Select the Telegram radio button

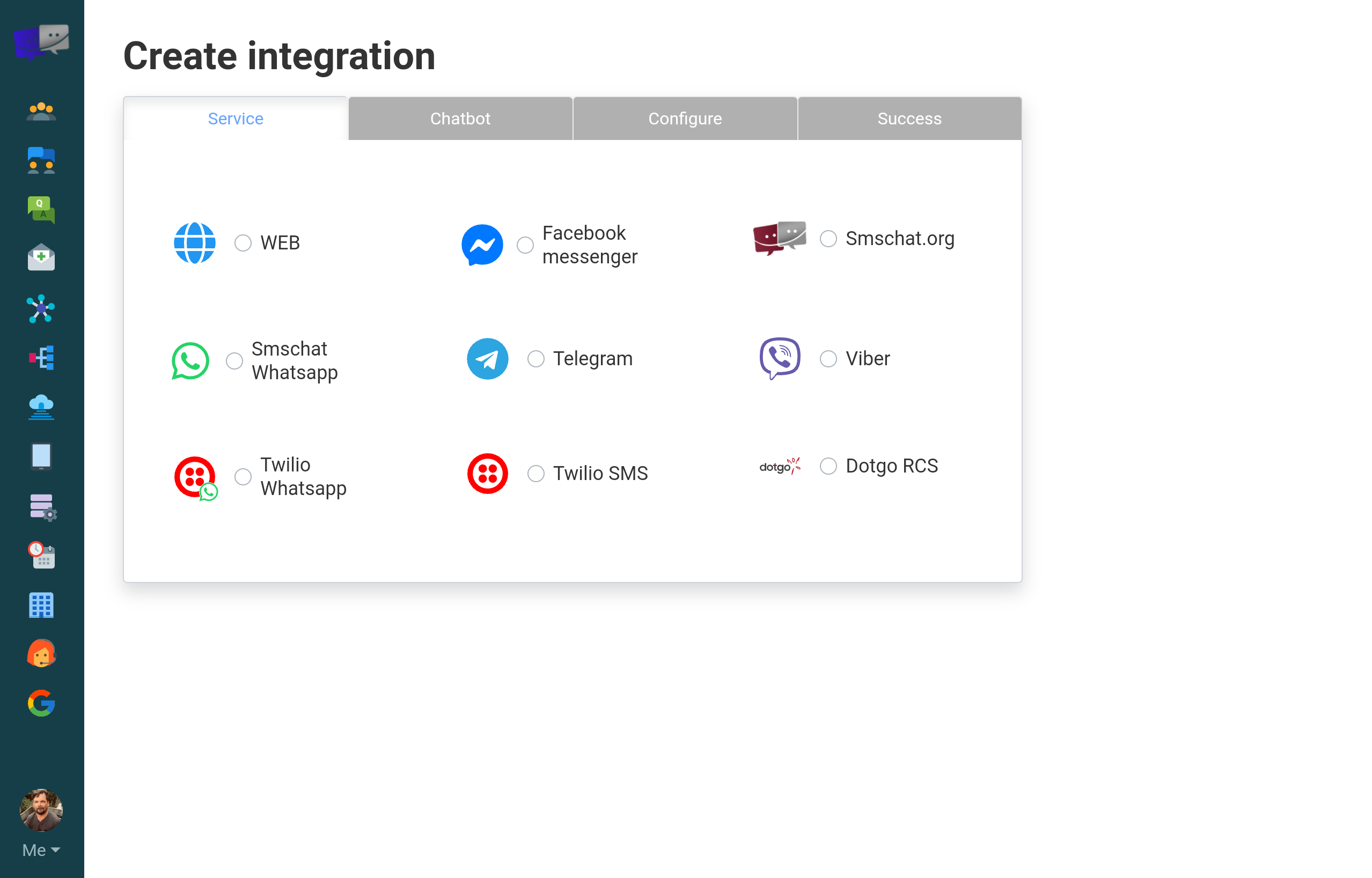click(x=536, y=359)
